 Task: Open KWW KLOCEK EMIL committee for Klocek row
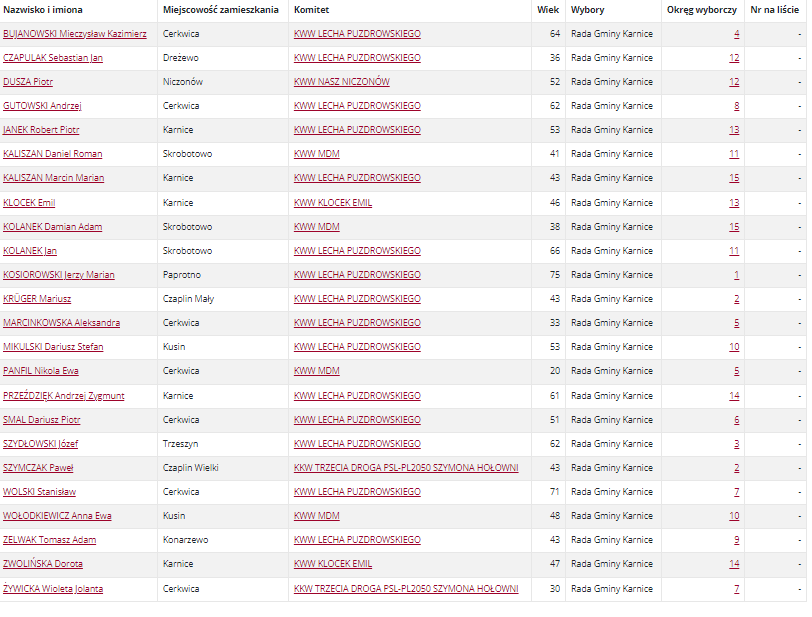333,203
